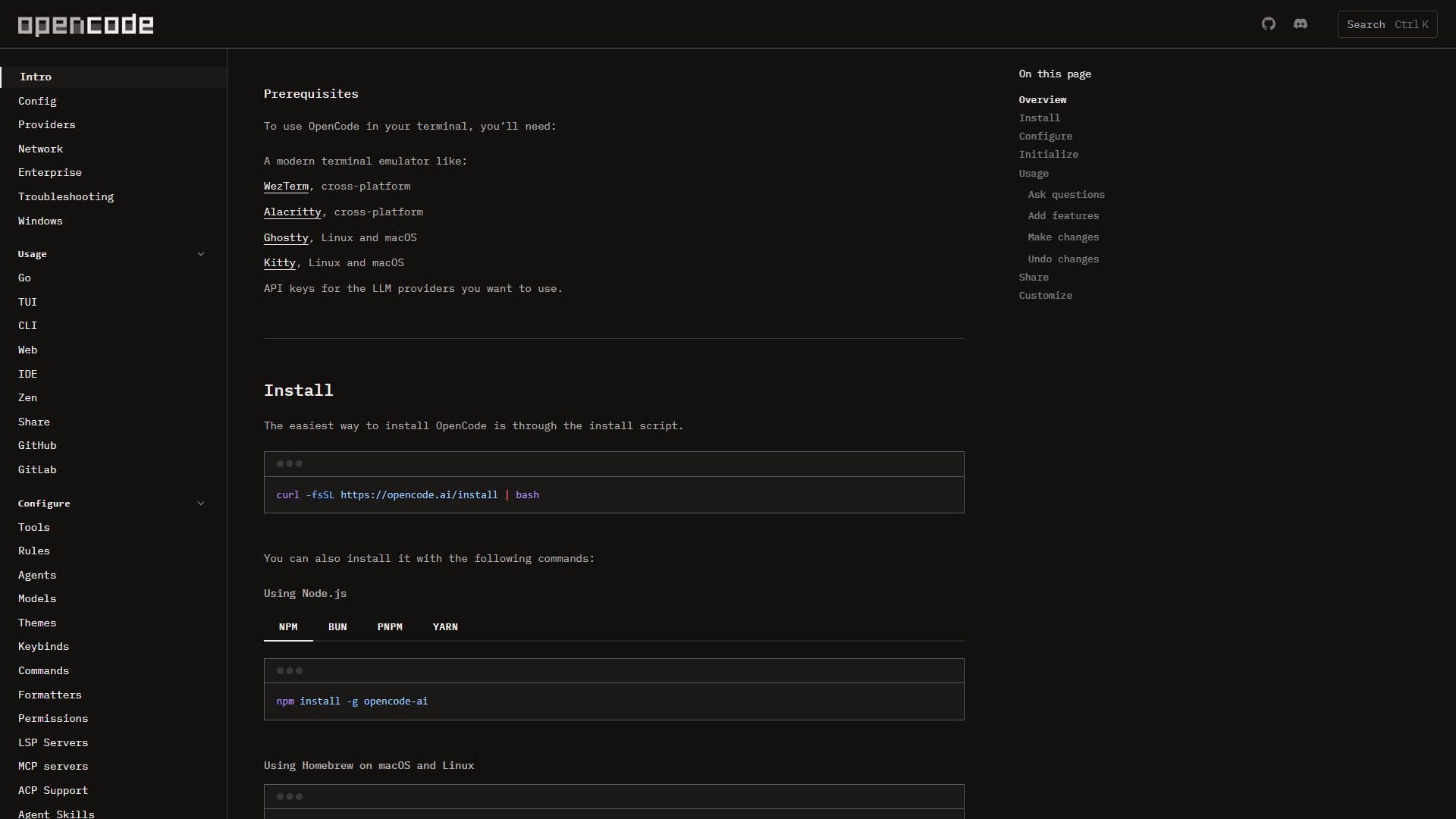Image resolution: width=1456 pixels, height=819 pixels.
Task: Jump to Overview in page outline
Action: click(x=1043, y=99)
